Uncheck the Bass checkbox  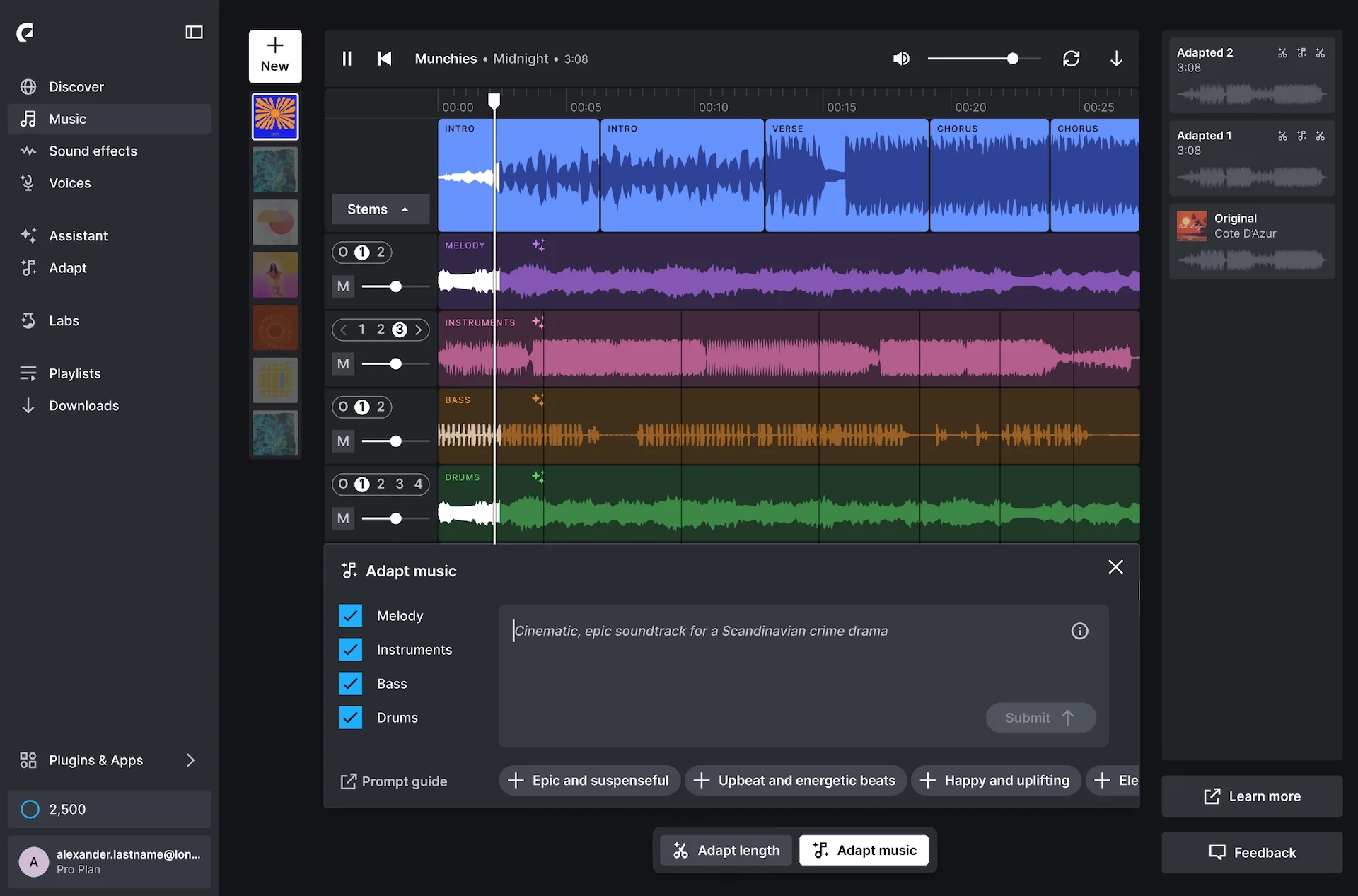click(x=351, y=684)
